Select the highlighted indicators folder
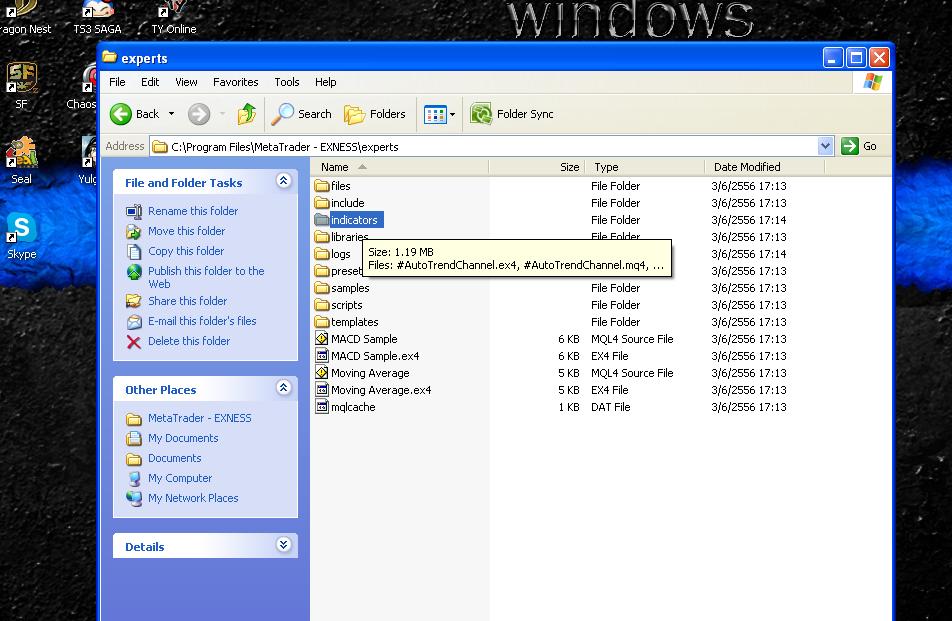 (349, 220)
